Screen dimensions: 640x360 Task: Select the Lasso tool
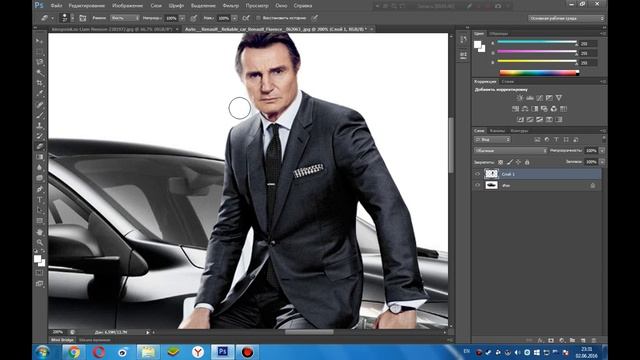tap(40, 62)
